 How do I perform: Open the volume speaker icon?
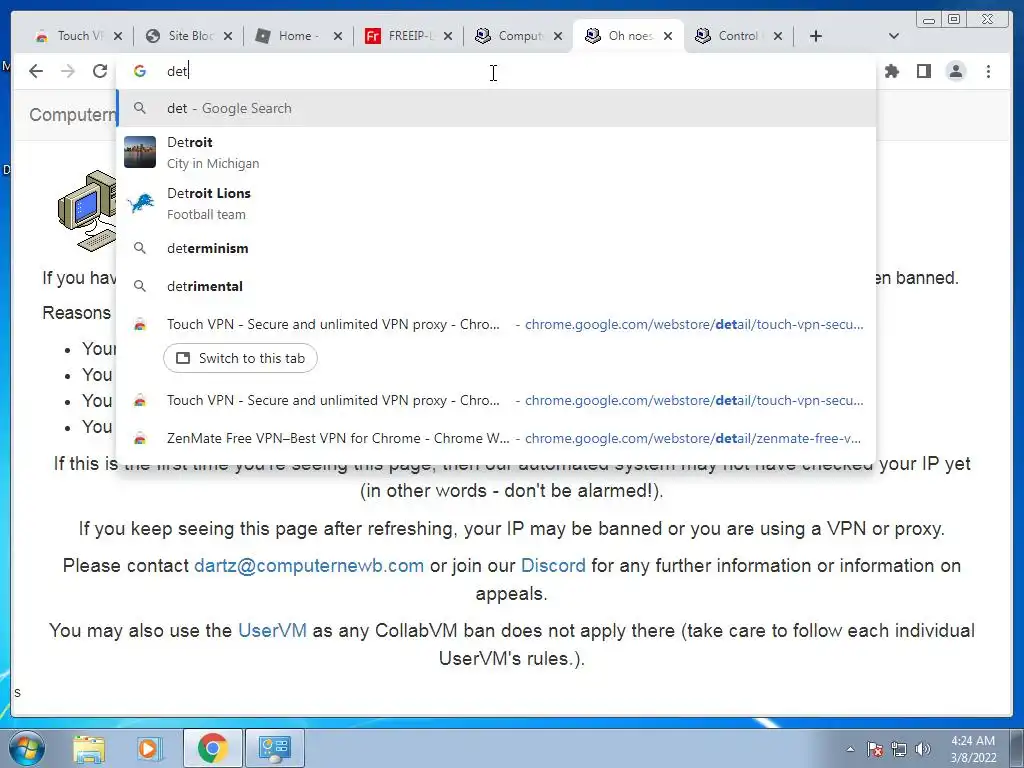pos(923,749)
